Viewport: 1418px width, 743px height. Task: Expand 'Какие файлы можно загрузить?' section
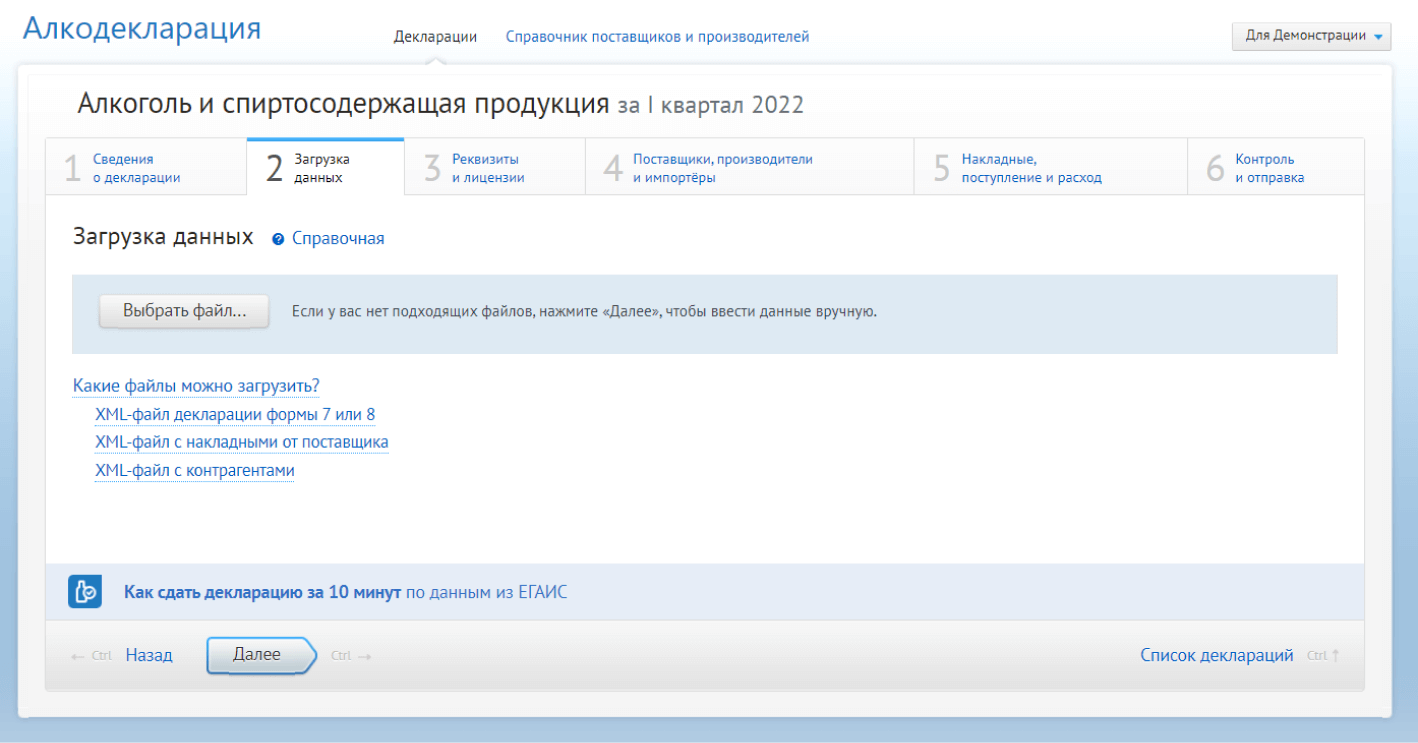click(x=196, y=386)
